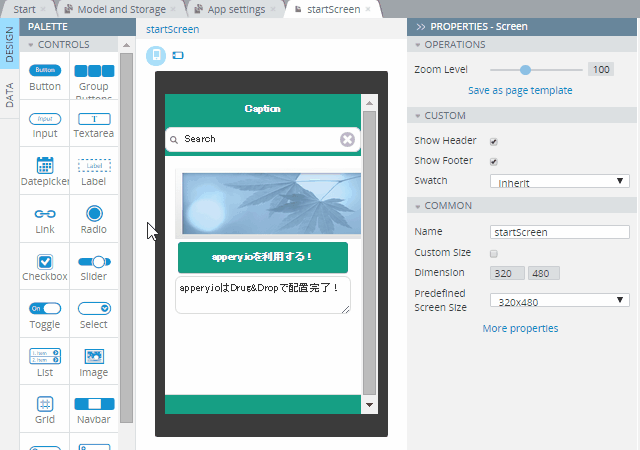
Task: Choose the List control icon
Action: pyautogui.click(x=45, y=356)
